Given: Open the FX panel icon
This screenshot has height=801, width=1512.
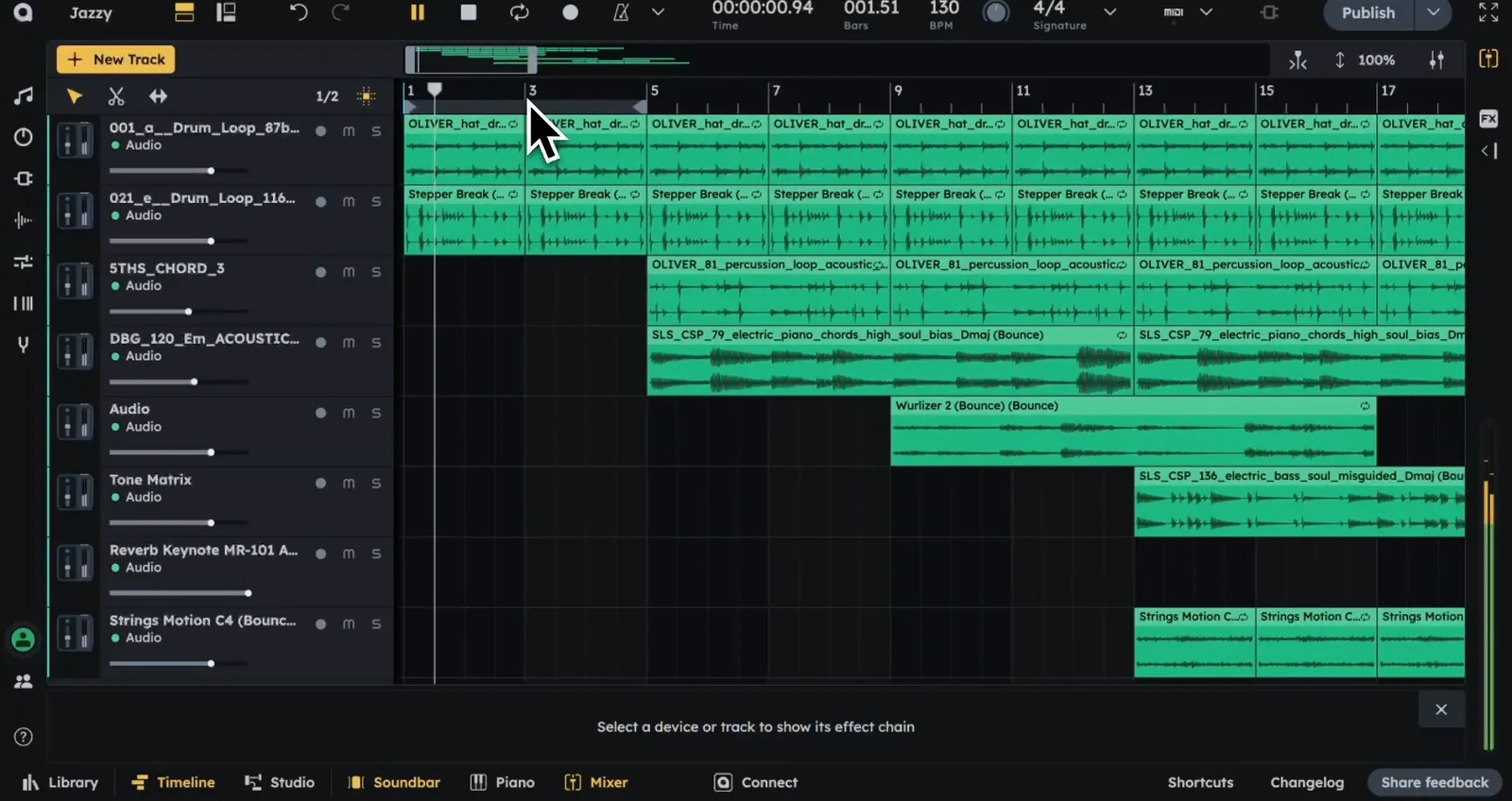Looking at the screenshot, I should click(1488, 118).
